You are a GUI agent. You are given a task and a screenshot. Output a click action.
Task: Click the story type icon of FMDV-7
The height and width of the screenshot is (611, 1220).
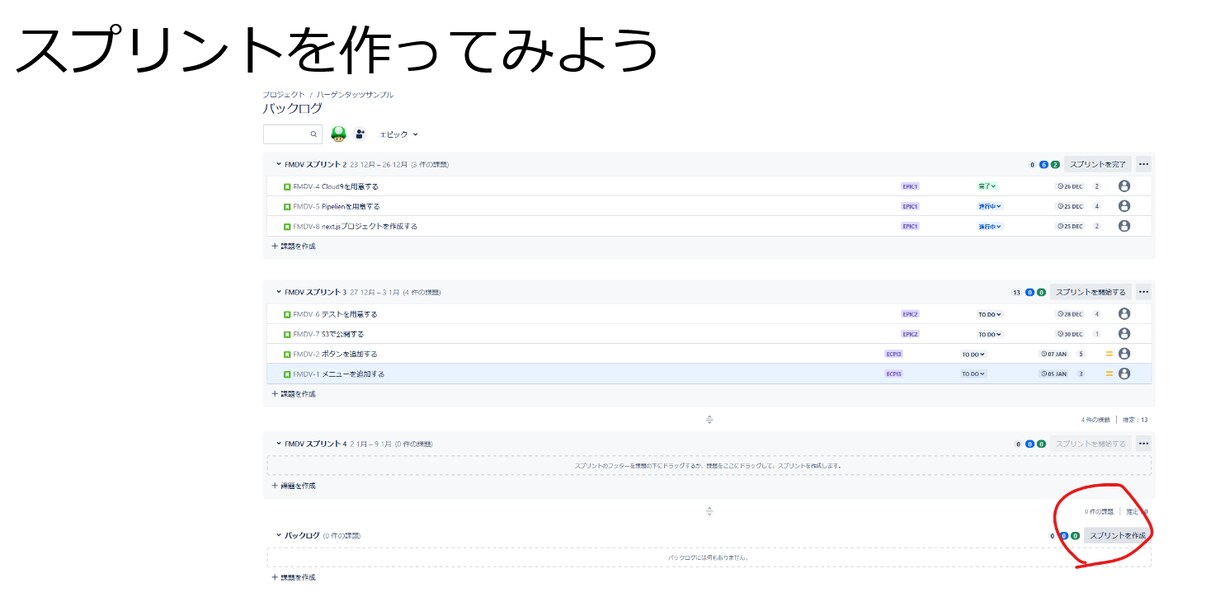coord(287,334)
